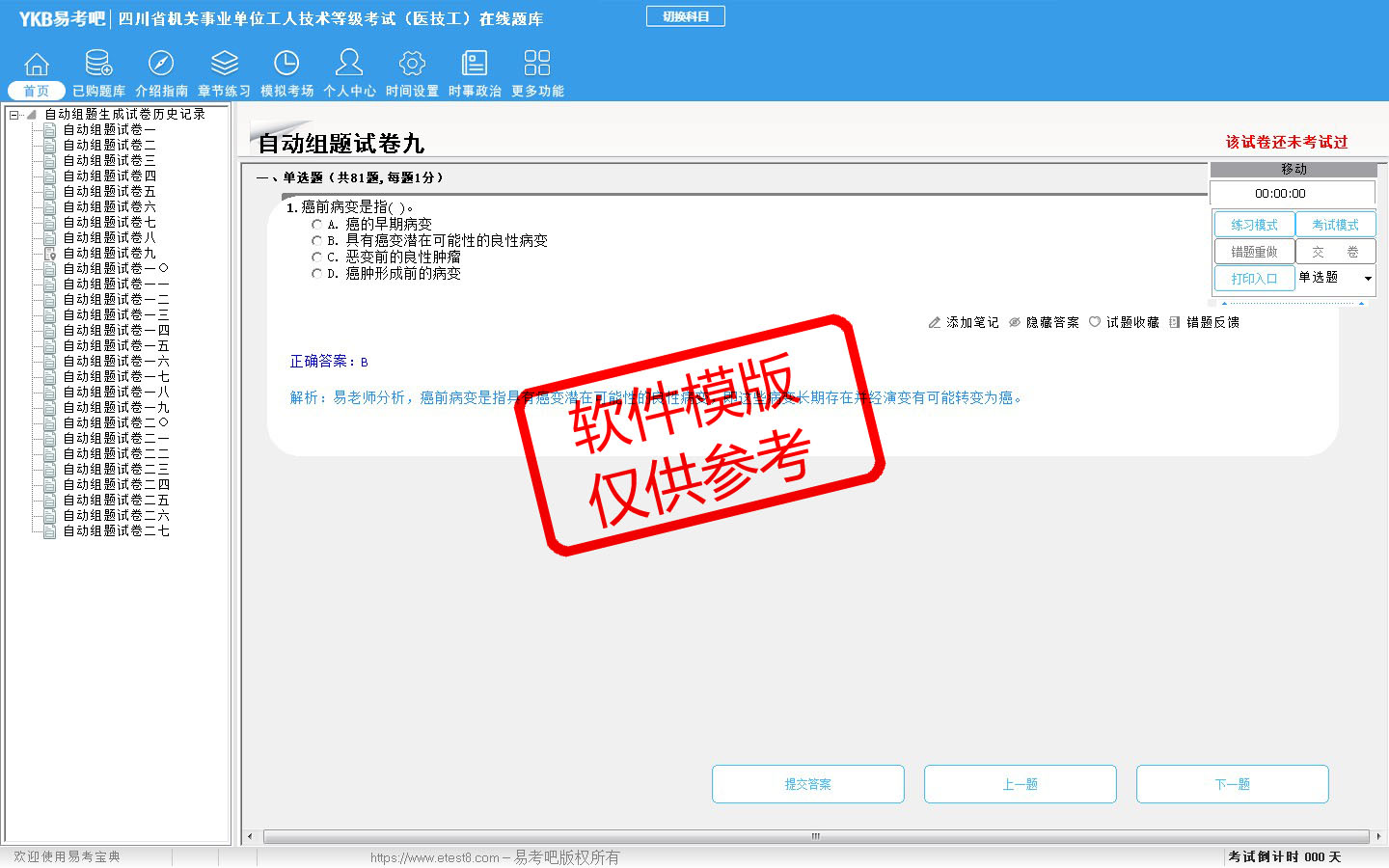This screenshot has width=1389, height=868.
Task: Click the 错题反馈 feedback icon
Action: [x=1174, y=322]
